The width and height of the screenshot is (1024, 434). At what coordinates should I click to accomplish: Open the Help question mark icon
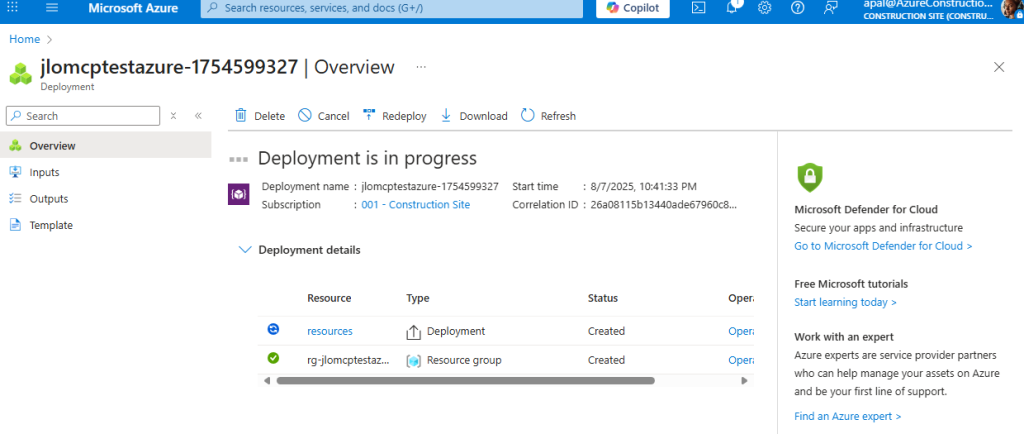pyautogui.click(x=797, y=8)
